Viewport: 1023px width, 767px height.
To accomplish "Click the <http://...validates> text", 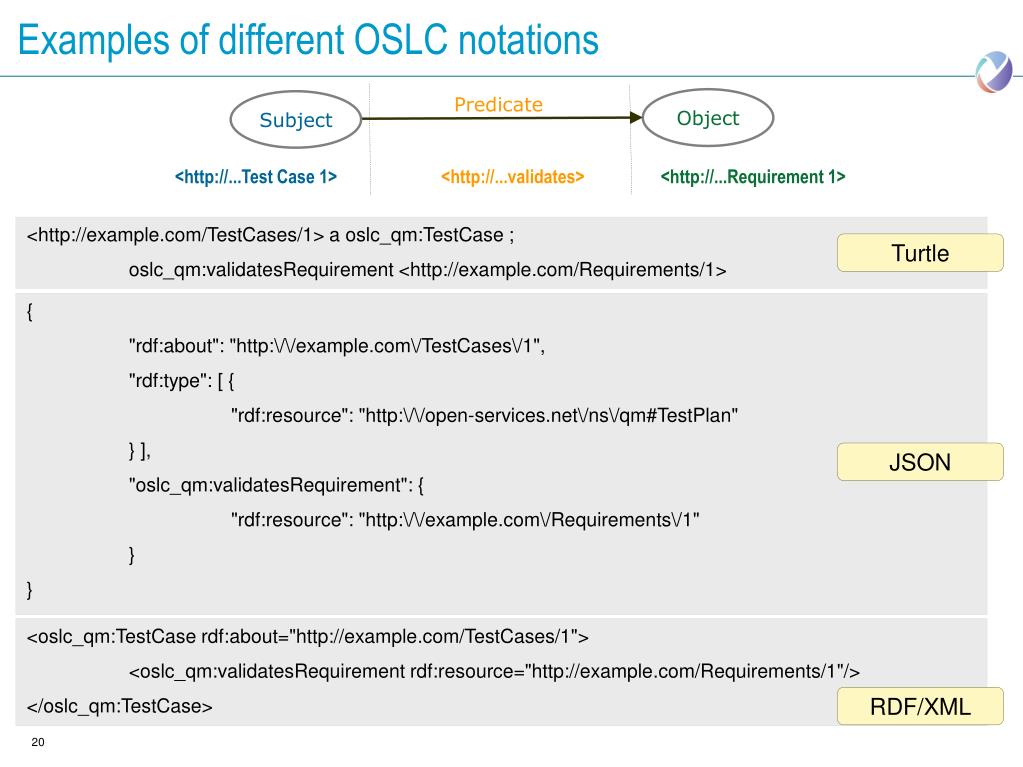I will pos(513,177).
